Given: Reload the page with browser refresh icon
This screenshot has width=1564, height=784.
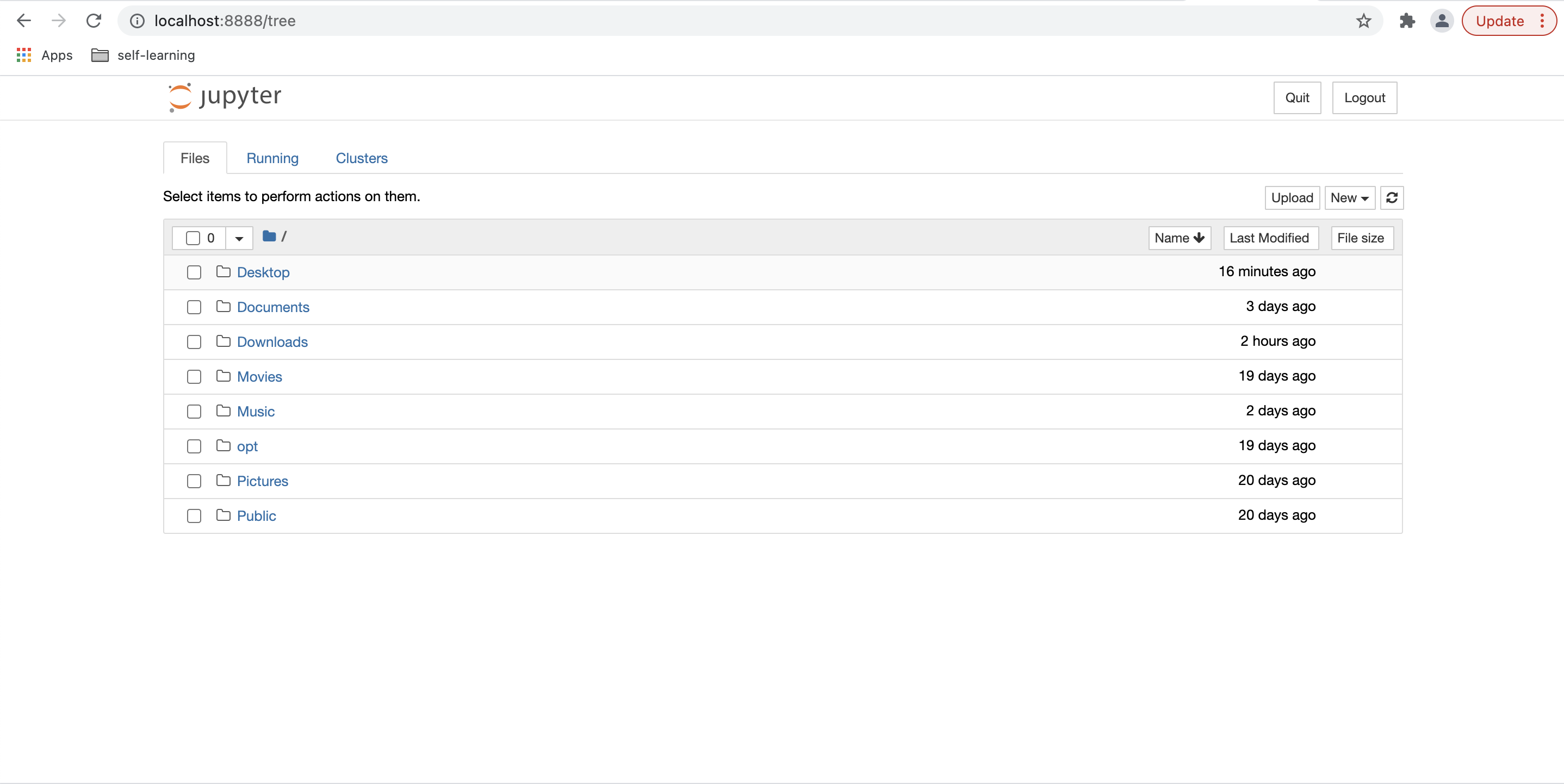Looking at the screenshot, I should pos(94,21).
